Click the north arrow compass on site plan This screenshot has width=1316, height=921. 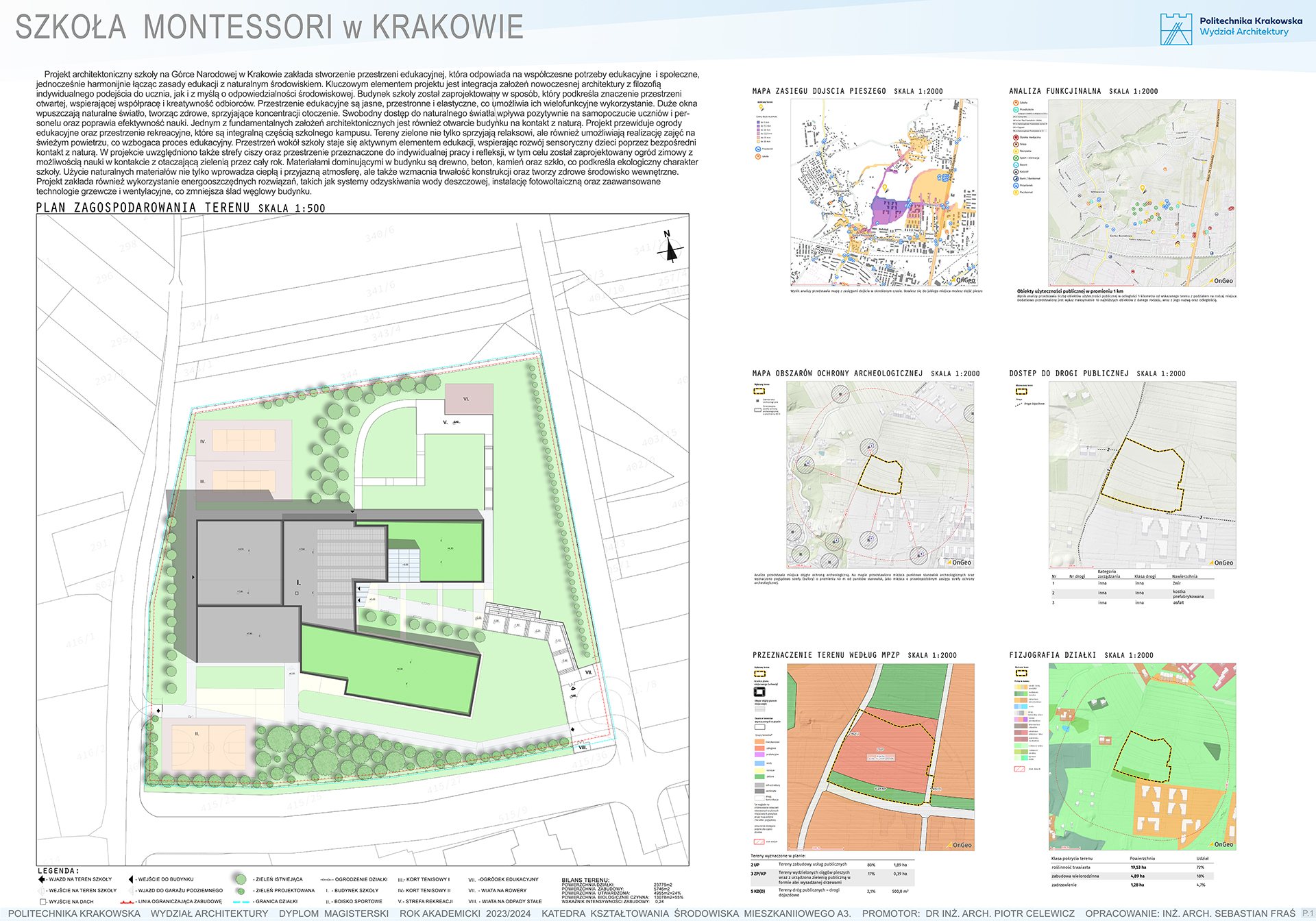(670, 249)
